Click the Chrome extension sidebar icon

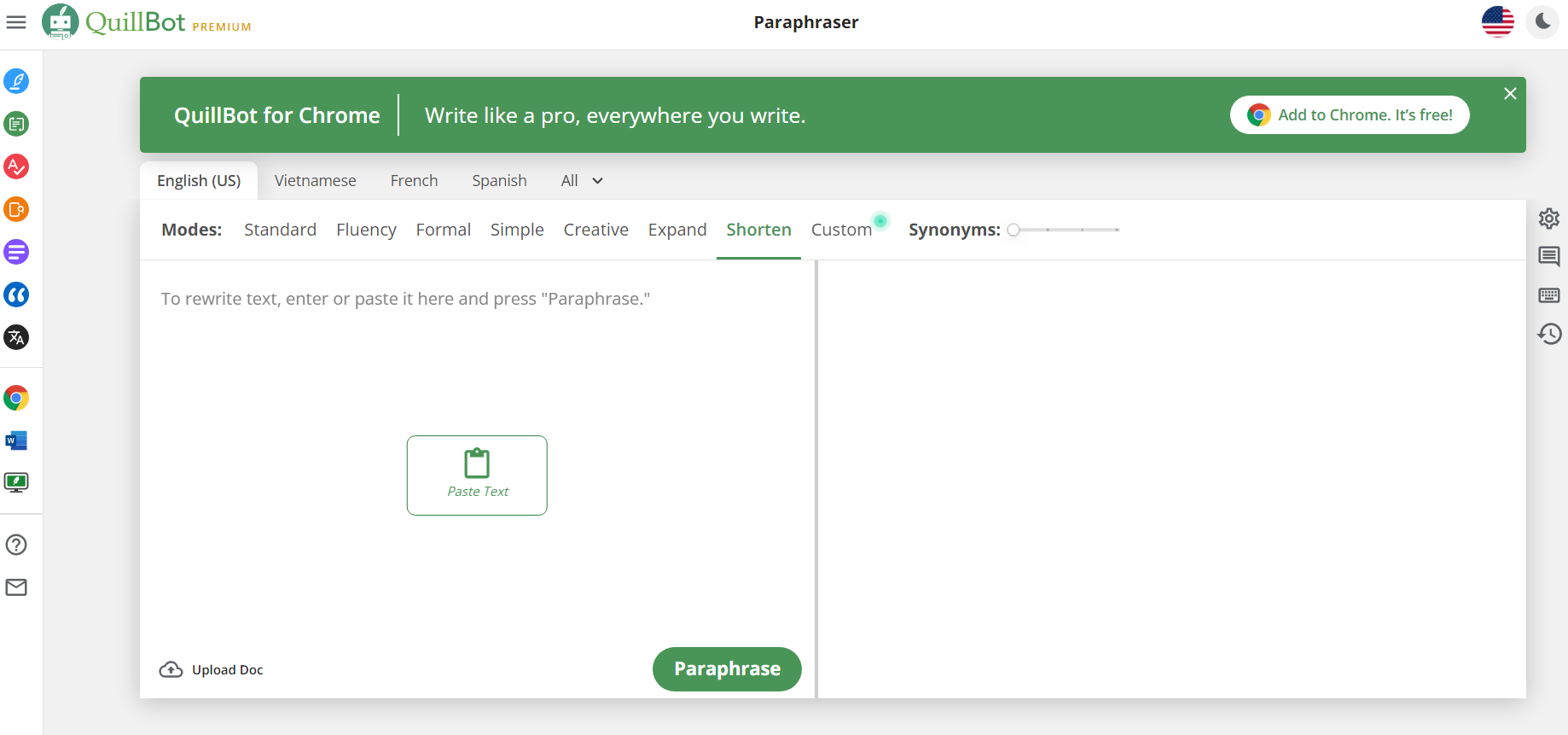tap(16, 398)
